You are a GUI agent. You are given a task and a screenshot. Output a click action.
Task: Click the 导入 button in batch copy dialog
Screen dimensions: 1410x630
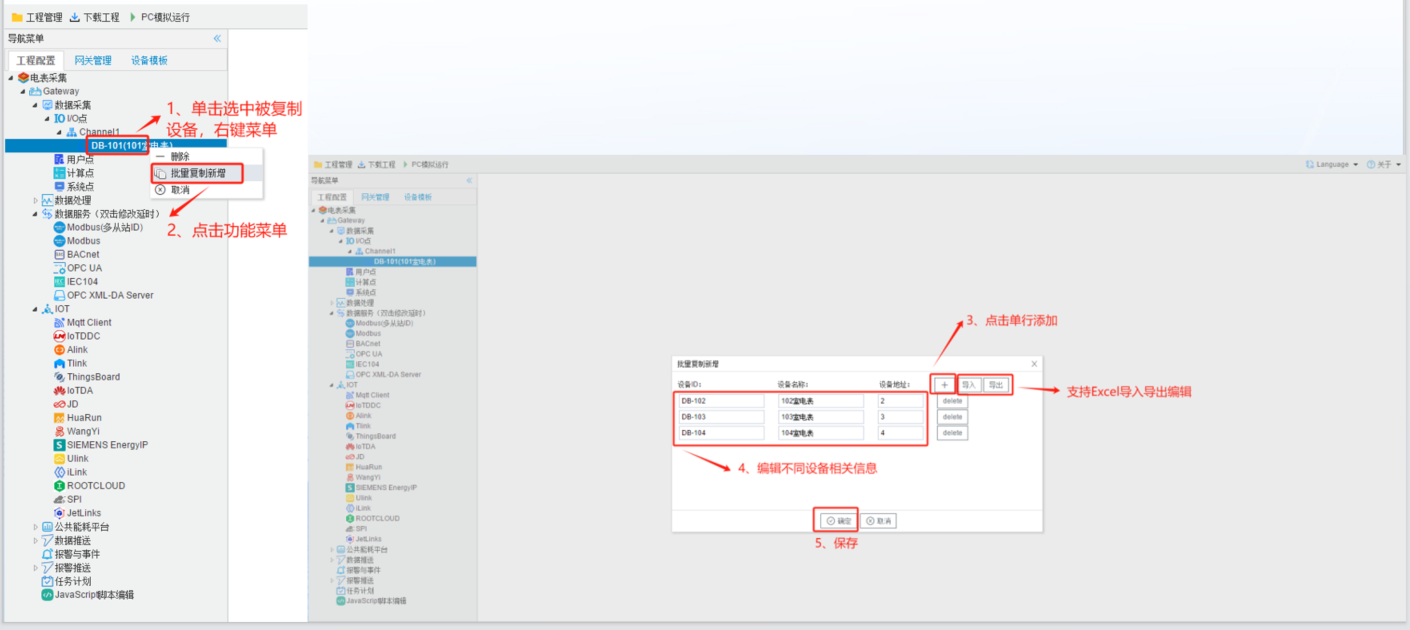click(x=968, y=385)
